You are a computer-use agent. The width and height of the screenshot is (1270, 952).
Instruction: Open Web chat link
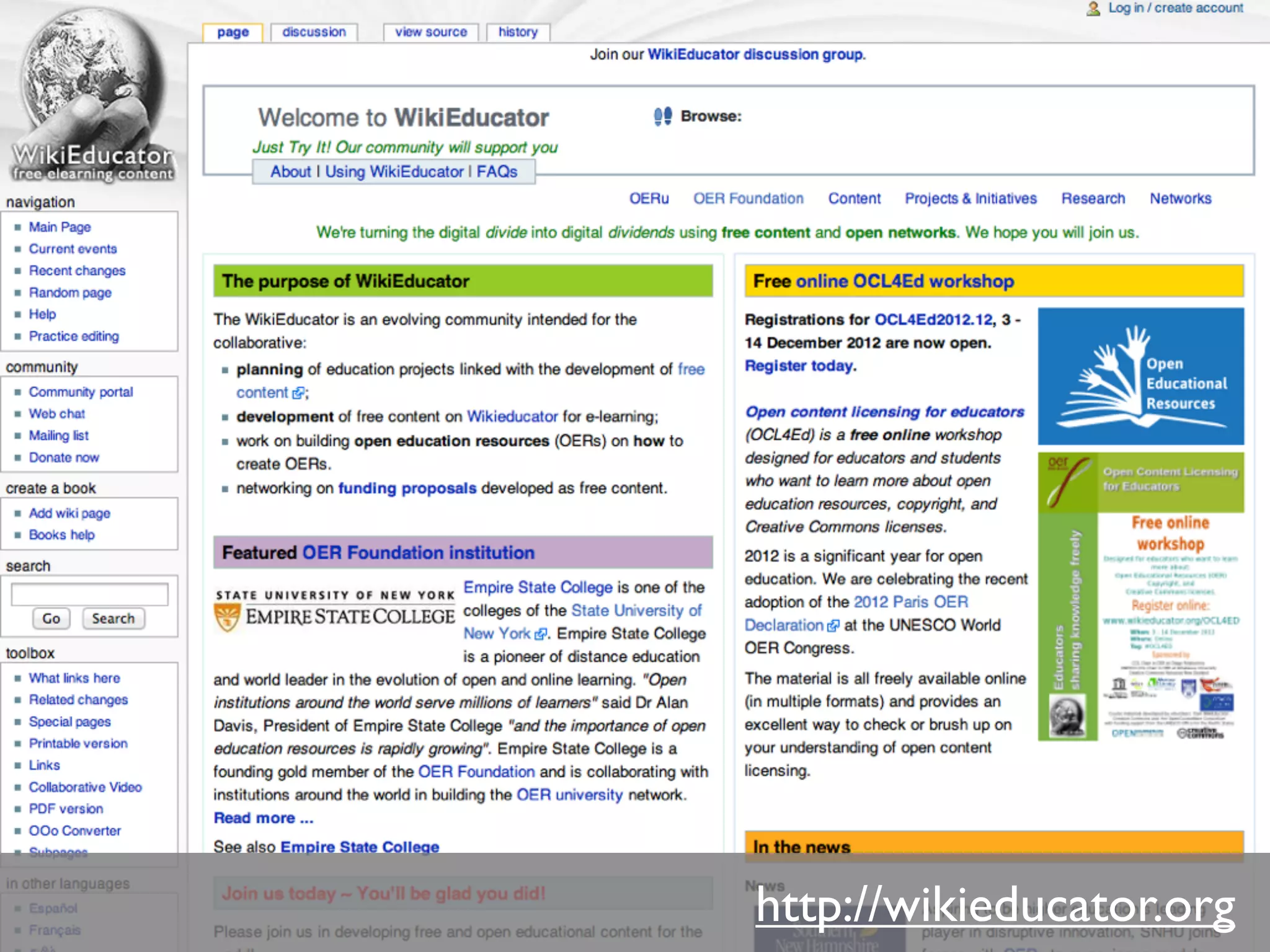56,414
